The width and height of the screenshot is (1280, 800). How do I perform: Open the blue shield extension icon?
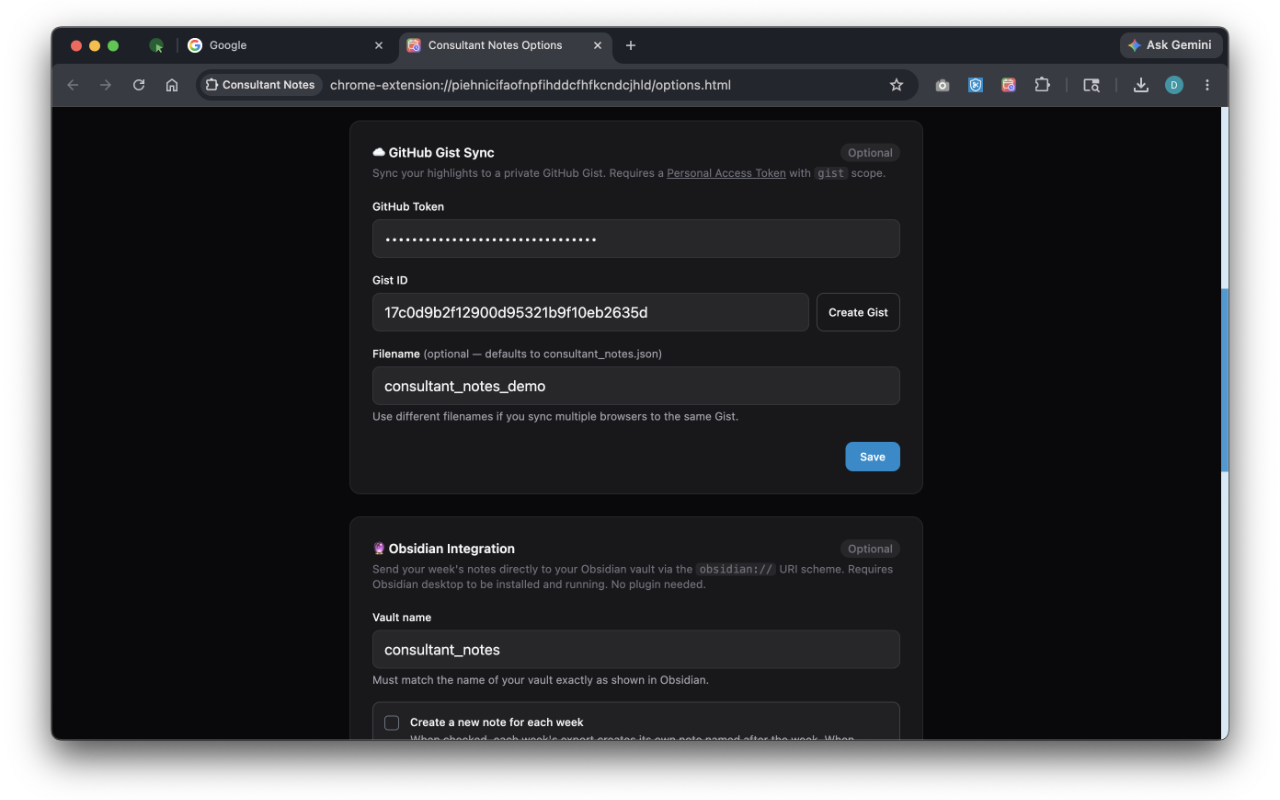975,85
